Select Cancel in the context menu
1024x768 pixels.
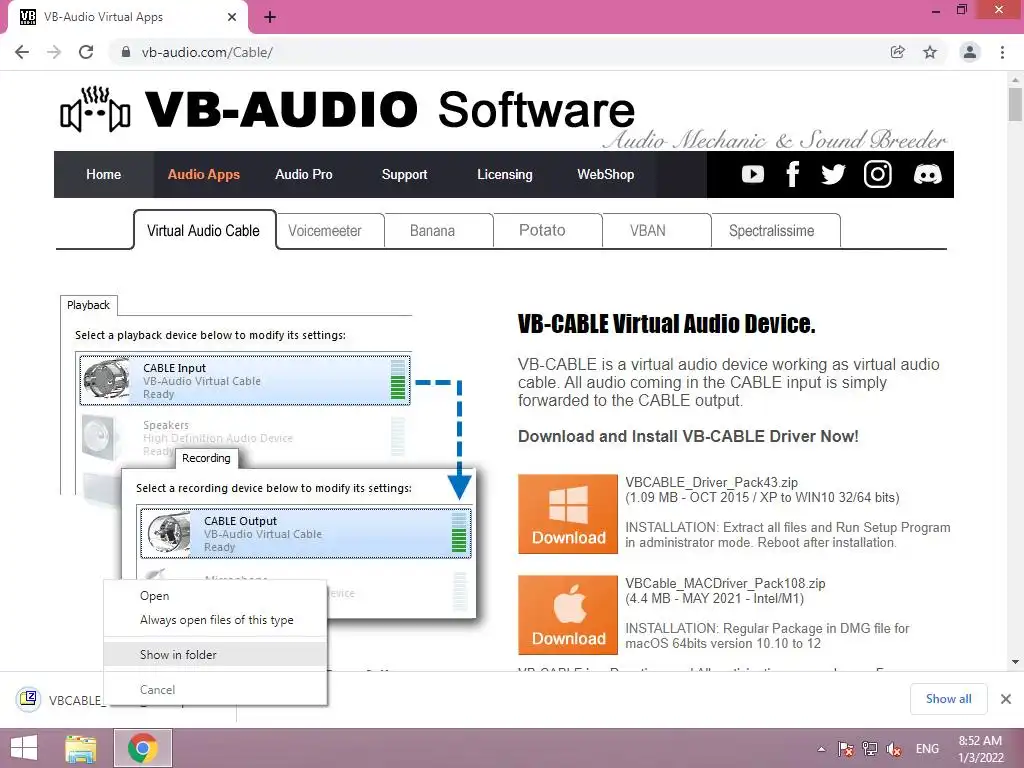click(215, 690)
